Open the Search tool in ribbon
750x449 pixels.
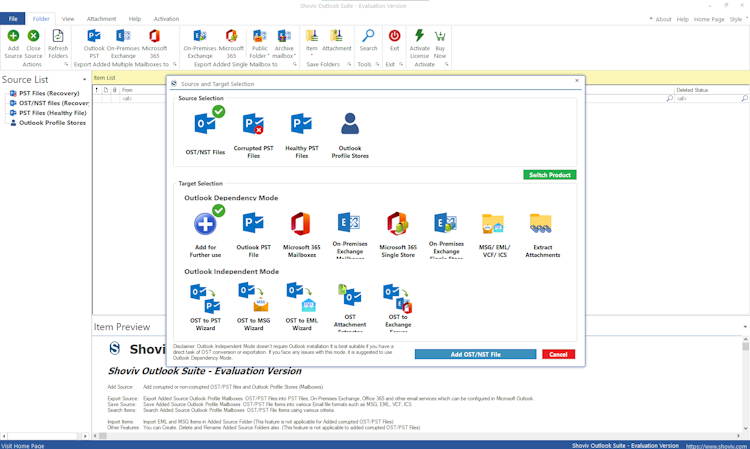point(368,41)
